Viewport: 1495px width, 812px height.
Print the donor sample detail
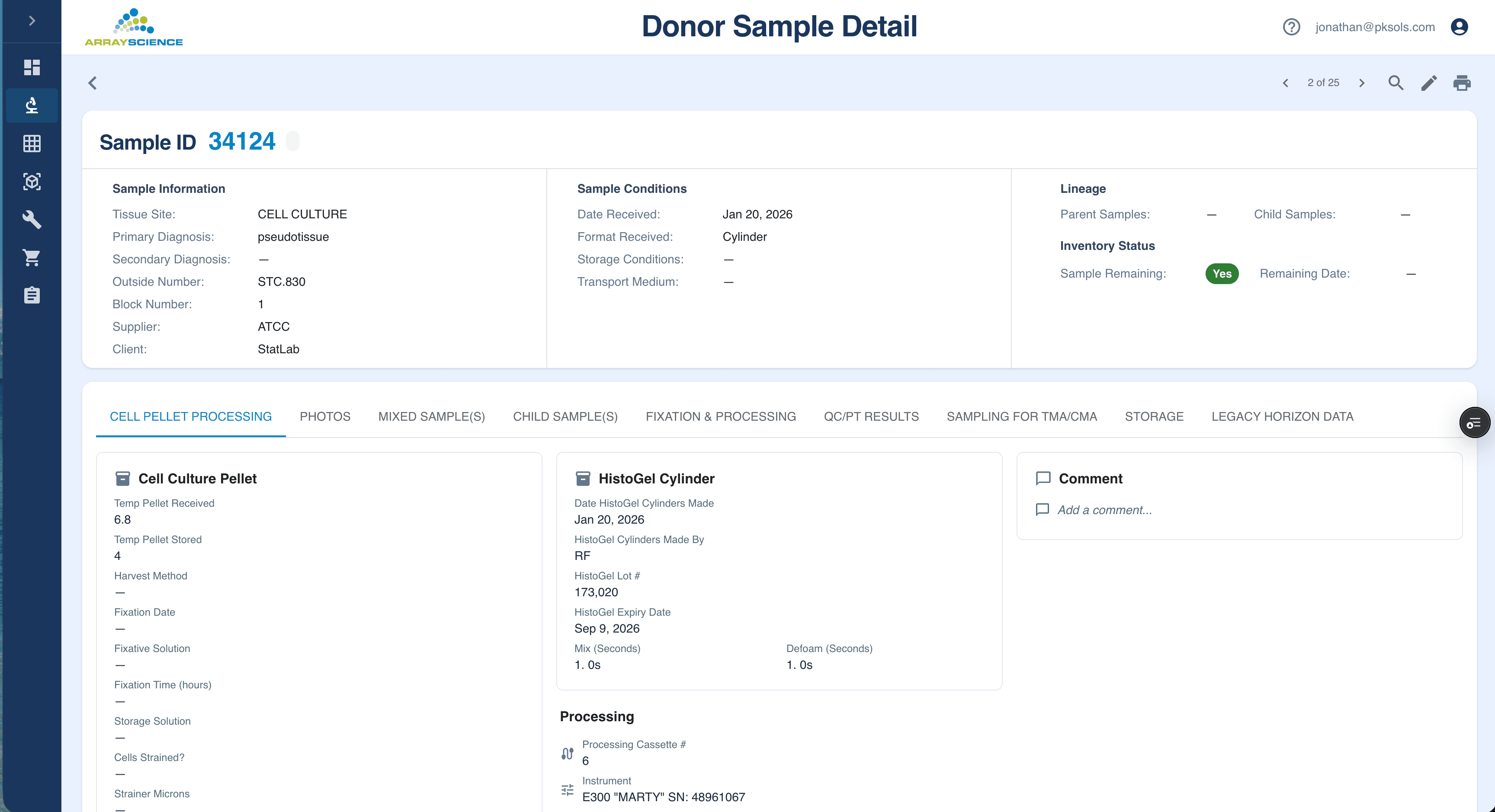tap(1461, 83)
